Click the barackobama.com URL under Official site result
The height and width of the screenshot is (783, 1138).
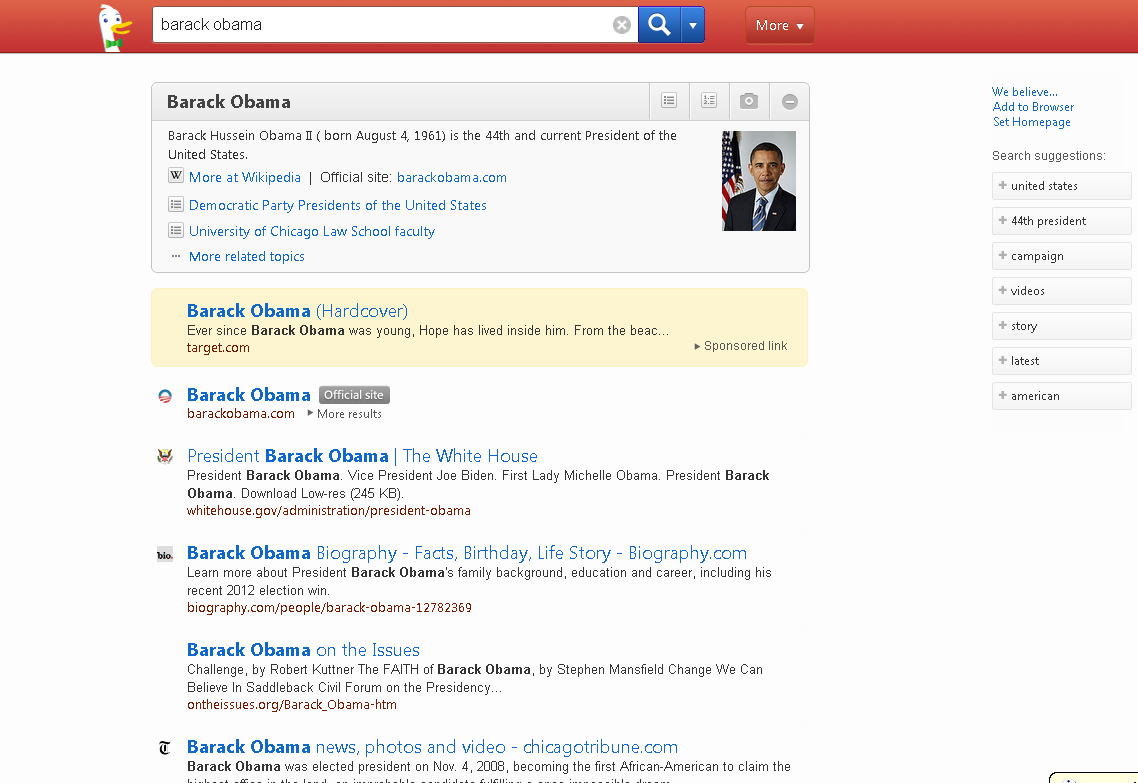[x=241, y=414]
